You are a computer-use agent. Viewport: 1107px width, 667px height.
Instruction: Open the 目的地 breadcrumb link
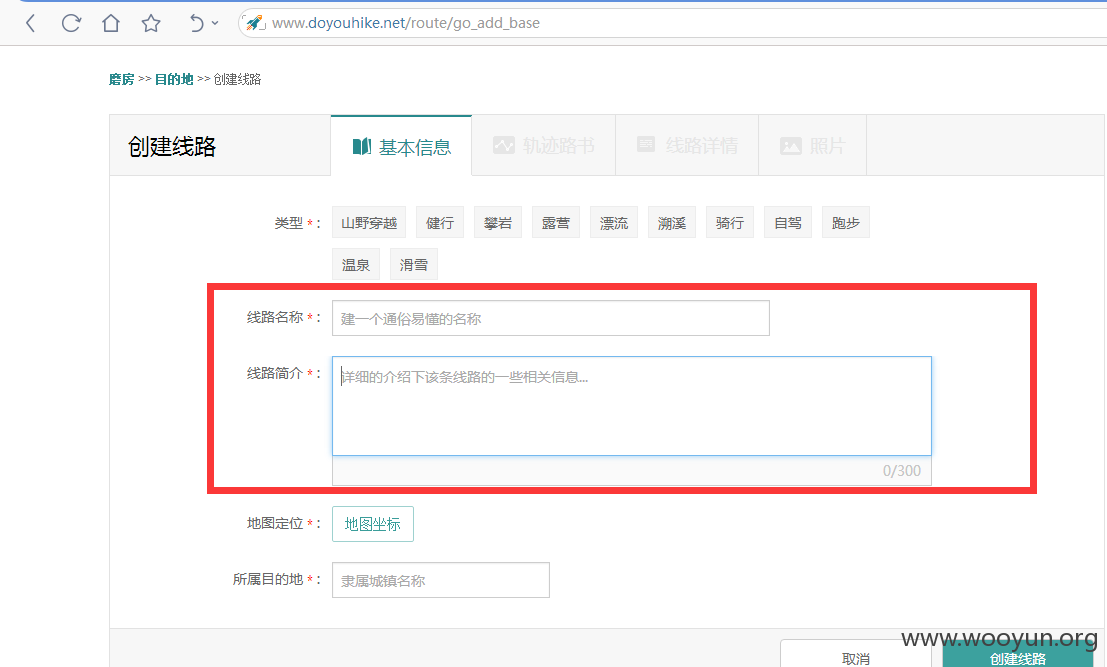[x=174, y=79]
